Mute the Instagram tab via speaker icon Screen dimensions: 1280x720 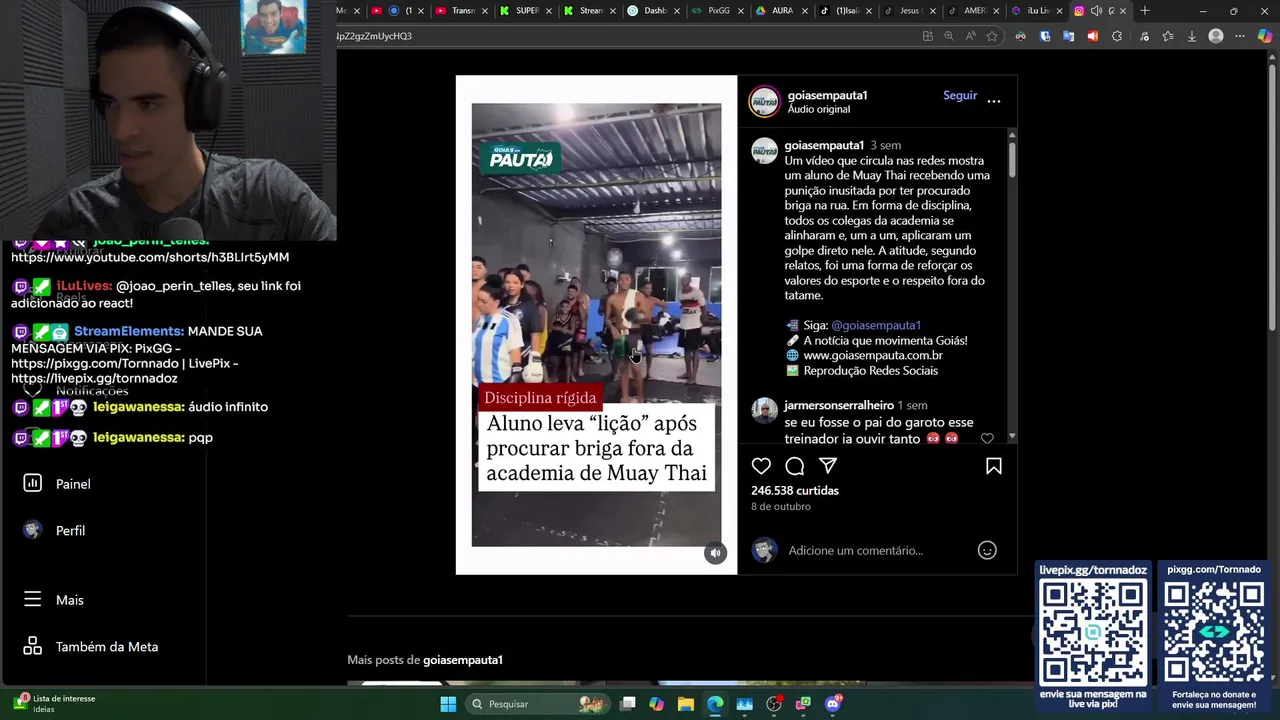(1096, 11)
